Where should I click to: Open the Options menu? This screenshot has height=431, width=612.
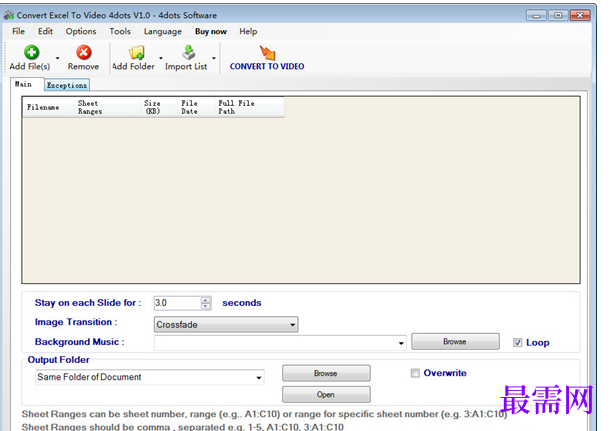coord(81,31)
